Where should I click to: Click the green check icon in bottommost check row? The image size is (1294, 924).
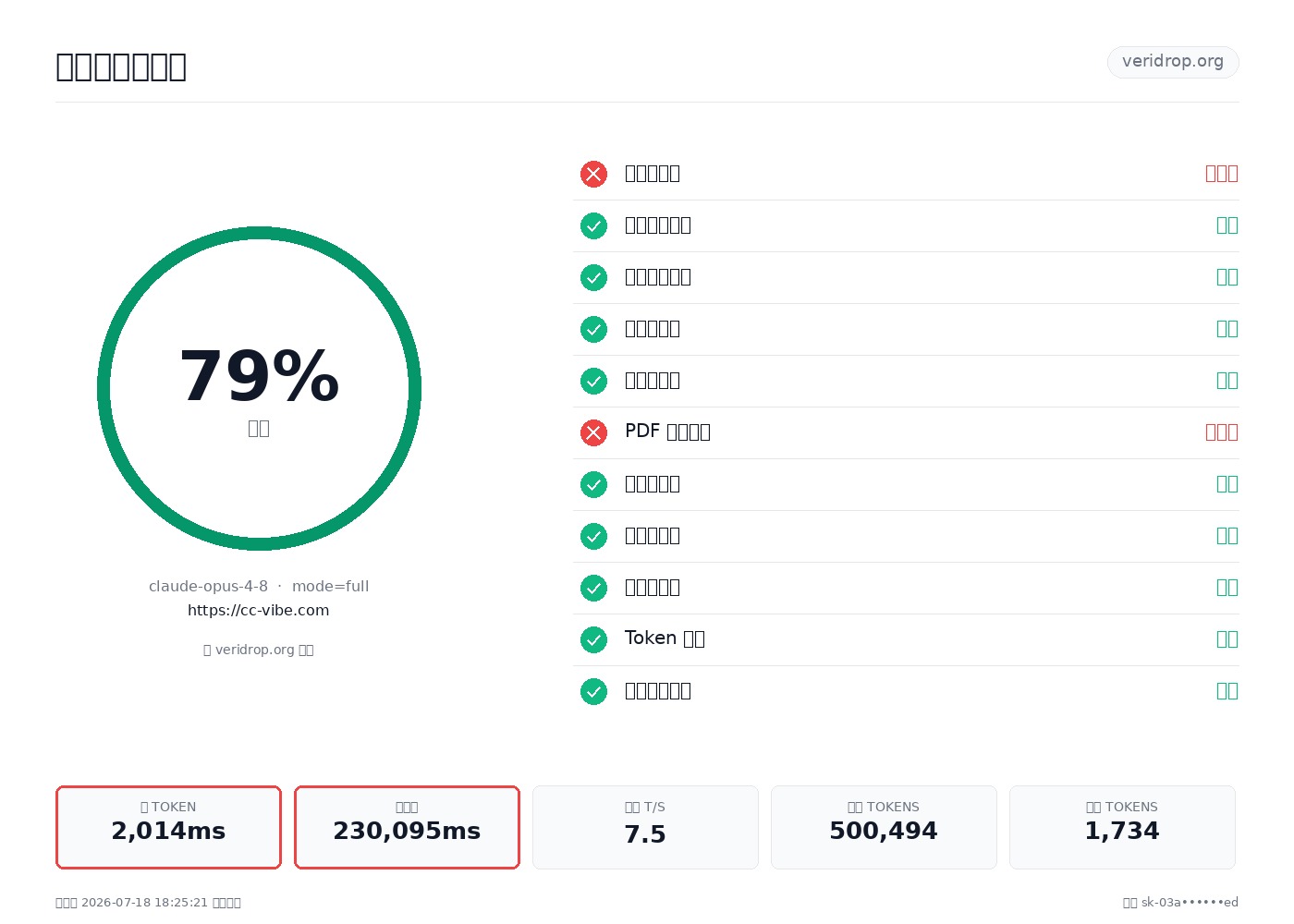pos(593,691)
